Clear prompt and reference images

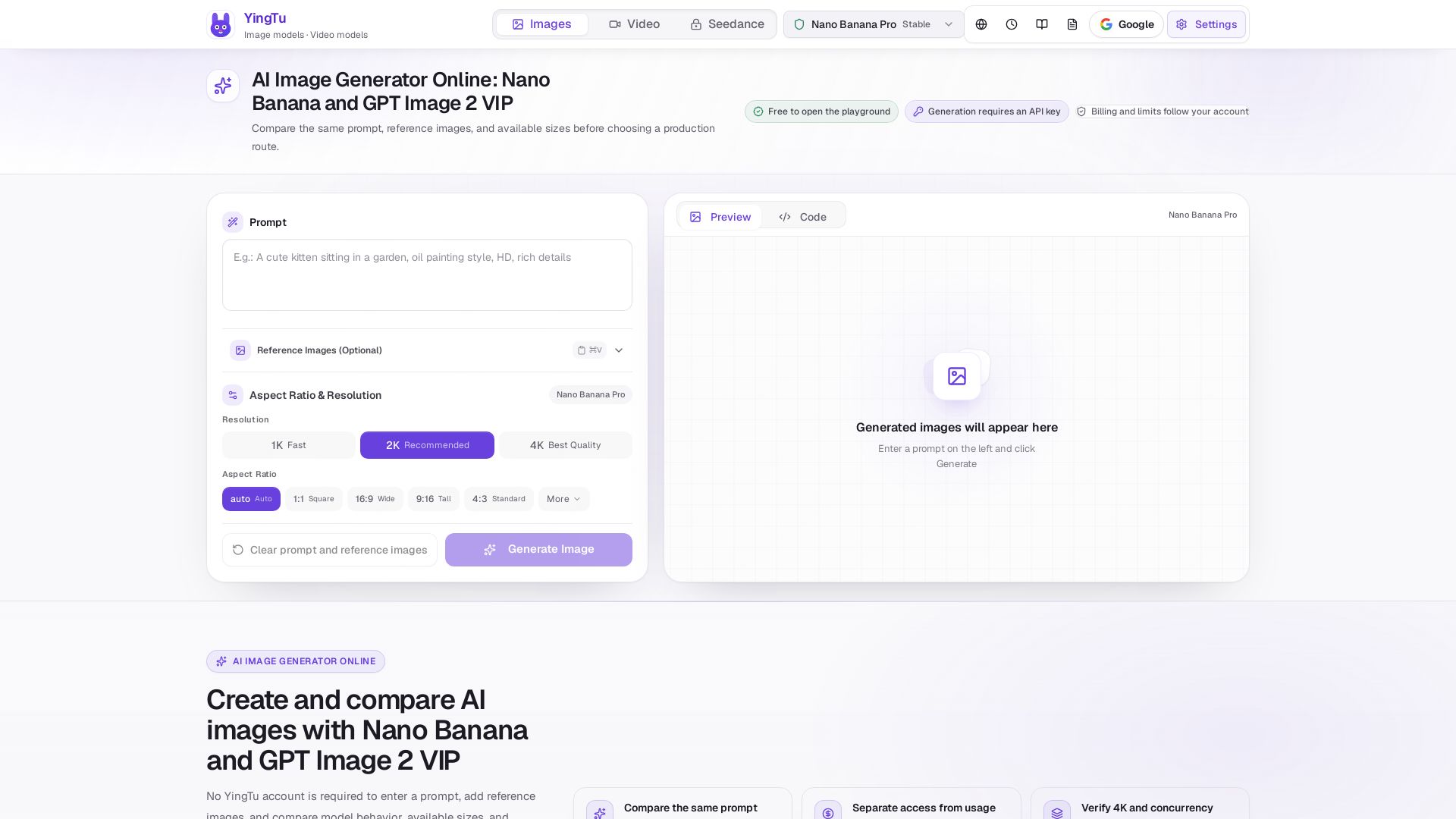(x=330, y=550)
